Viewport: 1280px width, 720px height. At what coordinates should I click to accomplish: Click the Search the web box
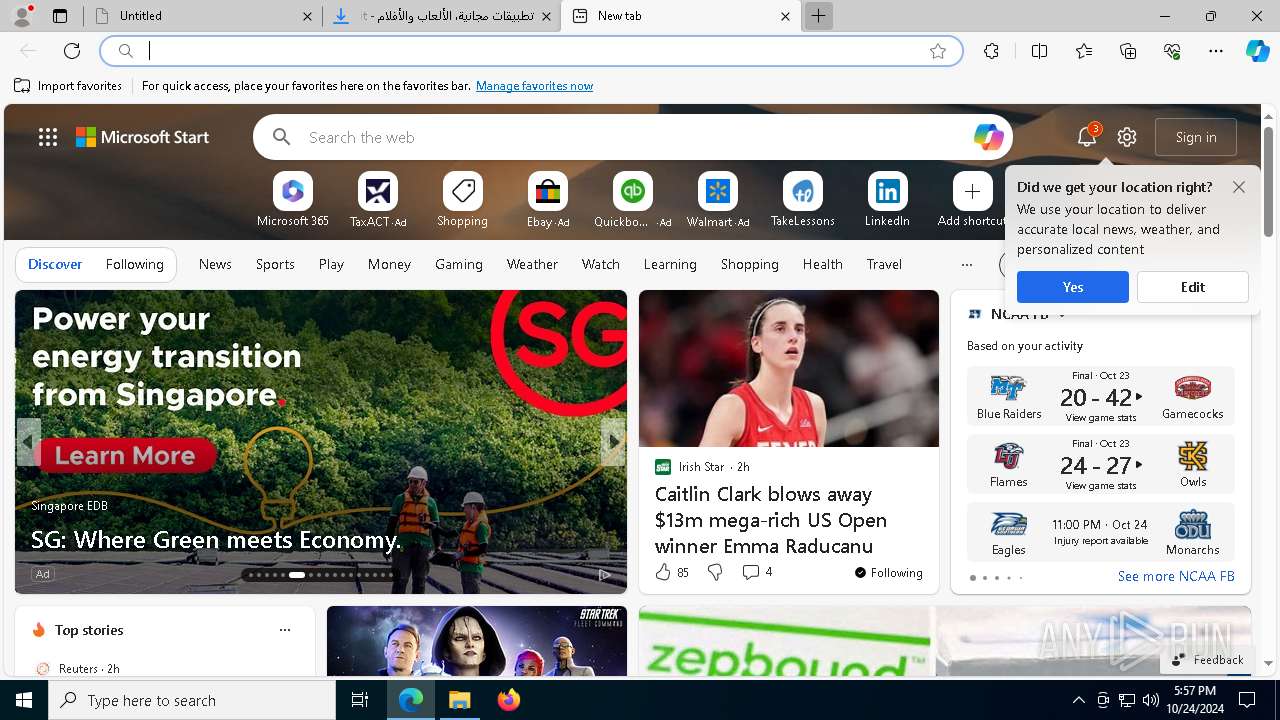coord(635,137)
